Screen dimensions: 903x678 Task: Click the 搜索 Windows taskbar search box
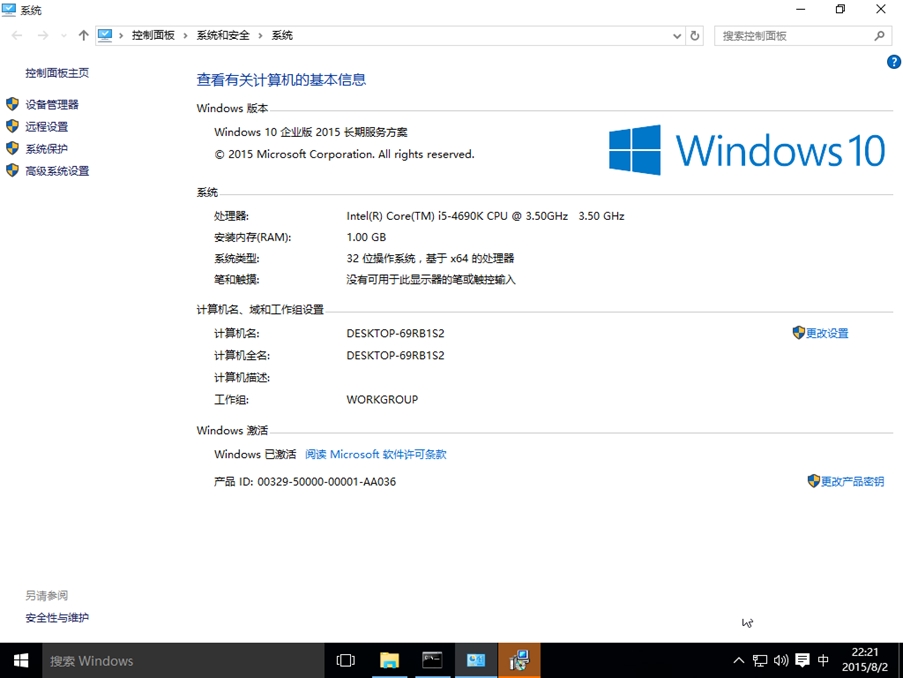point(183,661)
